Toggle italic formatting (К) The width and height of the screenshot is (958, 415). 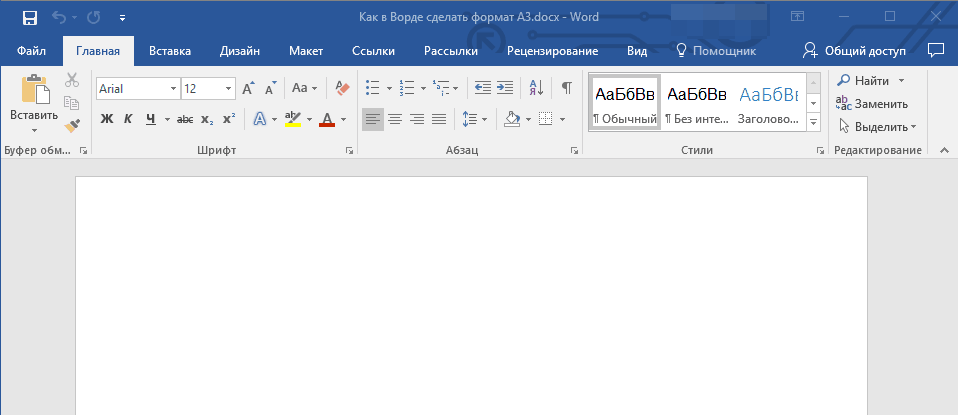coord(128,119)
